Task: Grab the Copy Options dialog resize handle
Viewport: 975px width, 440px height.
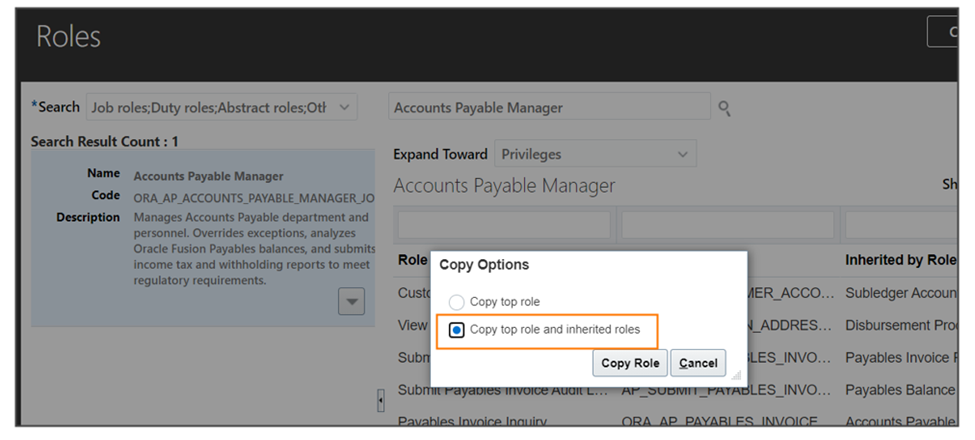Action: 736,375
